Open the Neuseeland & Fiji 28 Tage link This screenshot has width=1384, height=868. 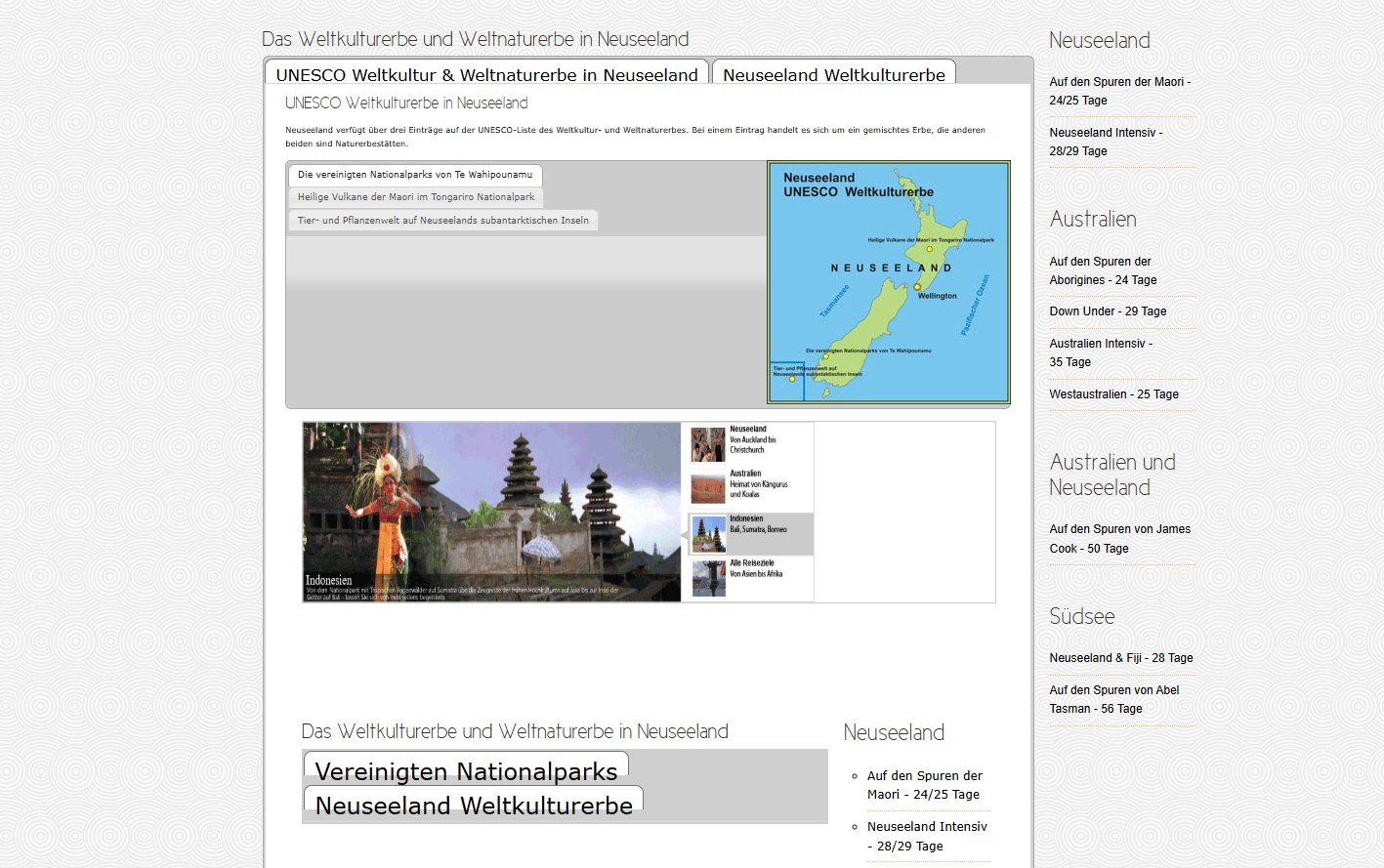1120,658
